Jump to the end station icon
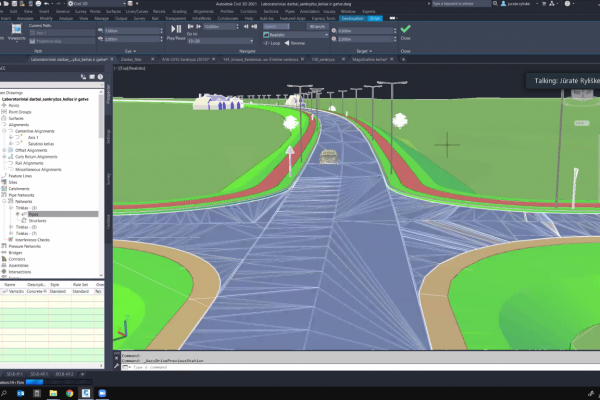The width and height of the screenshot is (600, 400). [254, 26]
